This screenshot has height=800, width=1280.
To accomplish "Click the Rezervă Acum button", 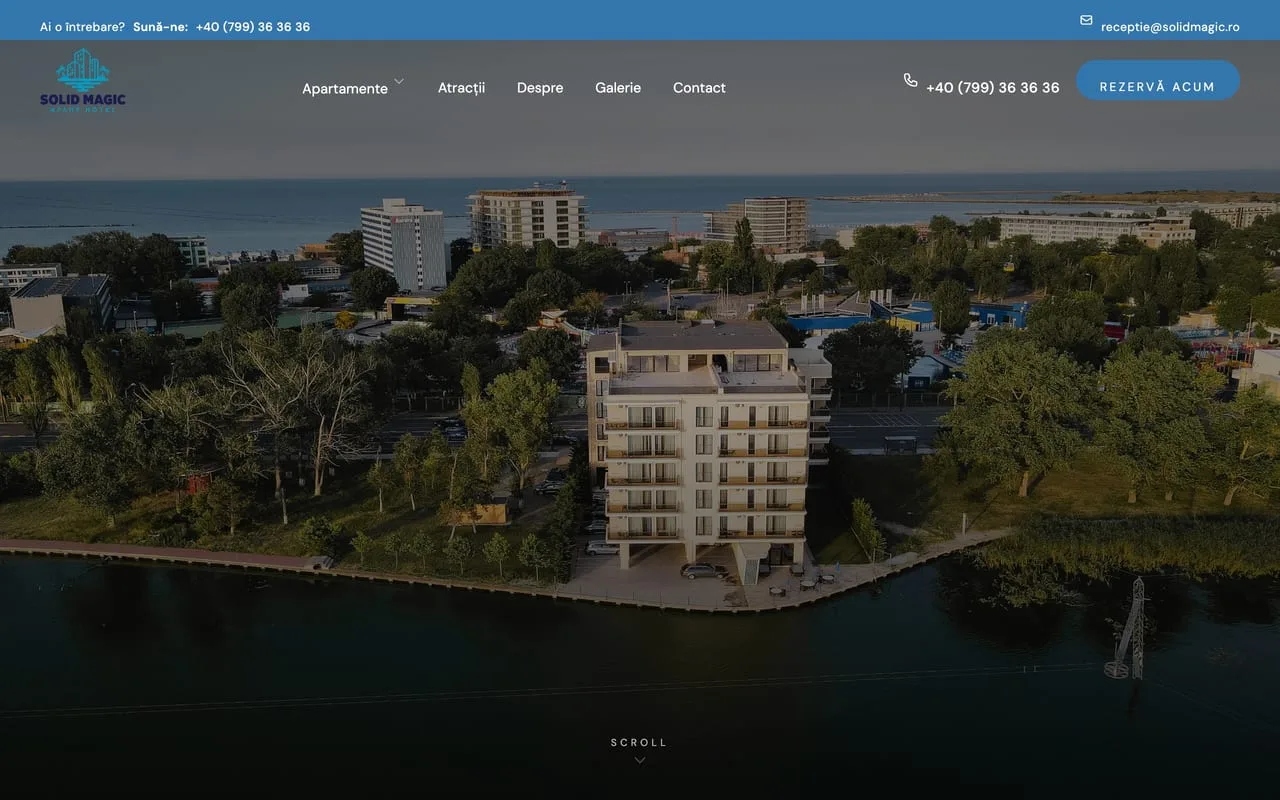I will (1158, 80).
